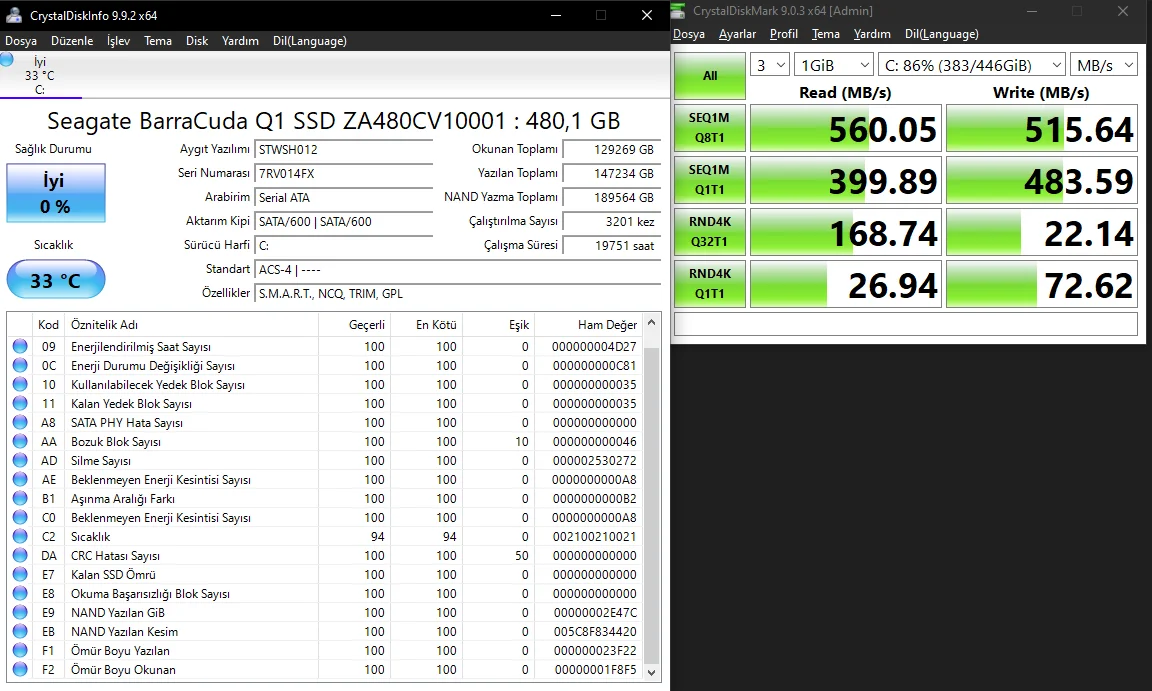Click CrystalDiskInfo title bar app icon

point(13,15)
